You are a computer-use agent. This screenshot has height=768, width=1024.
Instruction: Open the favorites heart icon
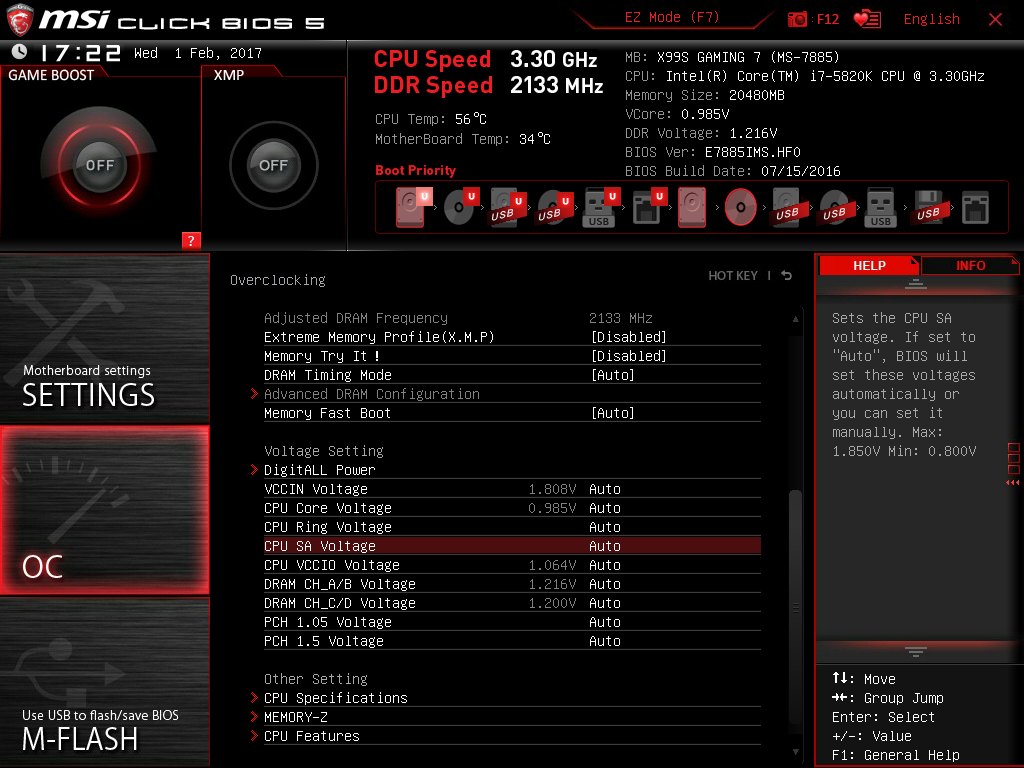pos(868,19)
